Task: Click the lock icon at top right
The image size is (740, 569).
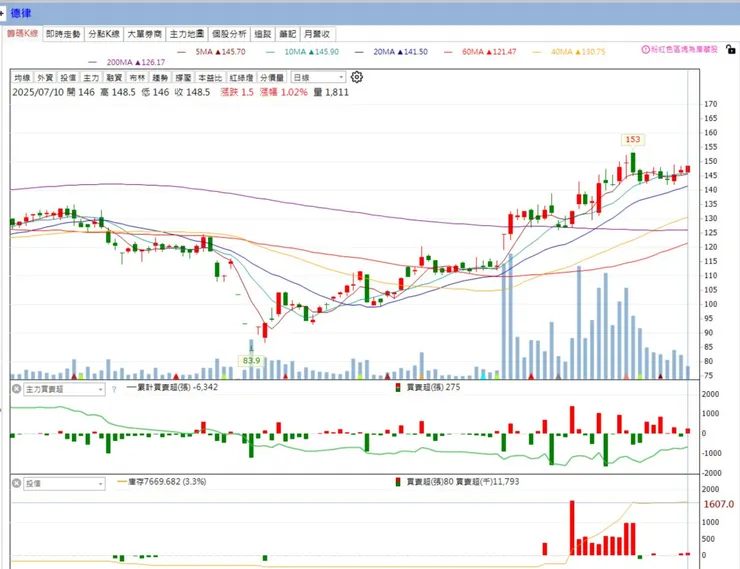Action: pyautogui.click(x=730, y=49)
